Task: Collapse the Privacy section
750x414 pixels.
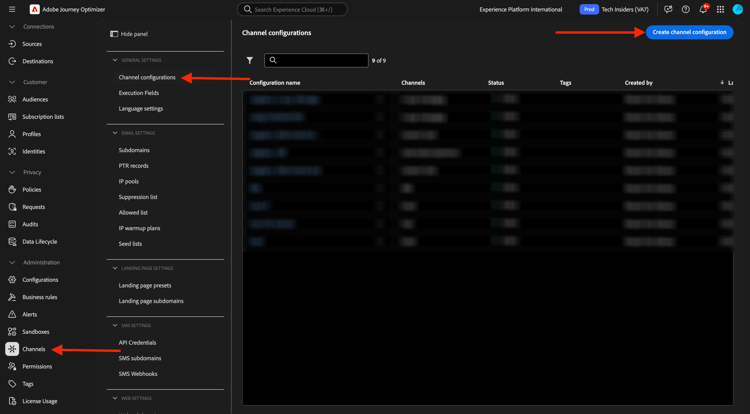Action: coord(12,172)
